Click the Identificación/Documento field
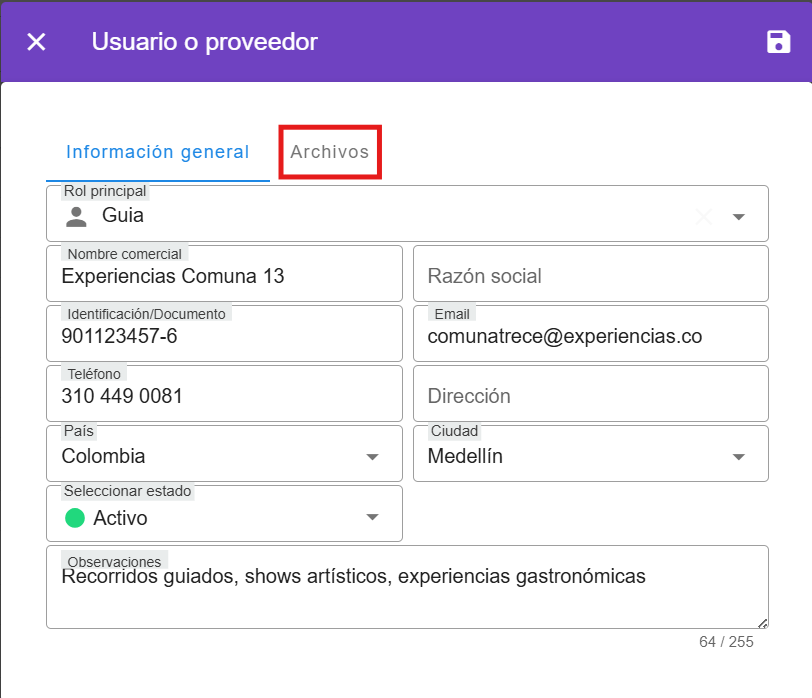This screenshot has height=698, width=812. (224, 336)
